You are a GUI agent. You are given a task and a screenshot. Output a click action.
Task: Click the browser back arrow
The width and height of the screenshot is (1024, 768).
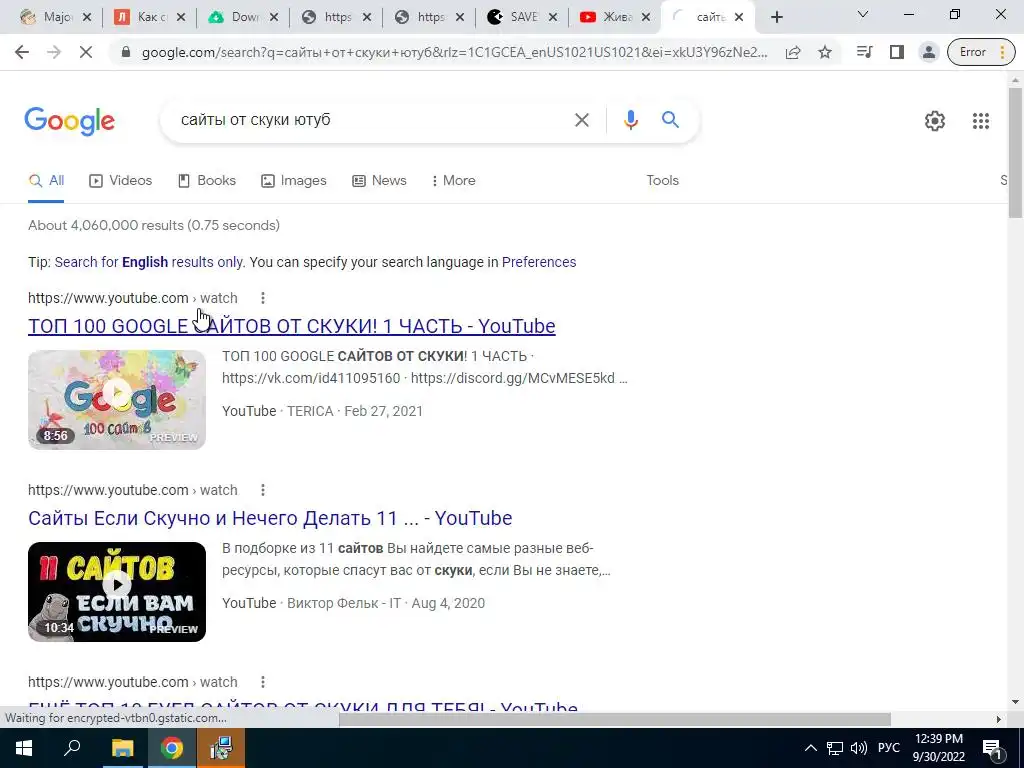point(22,52)
